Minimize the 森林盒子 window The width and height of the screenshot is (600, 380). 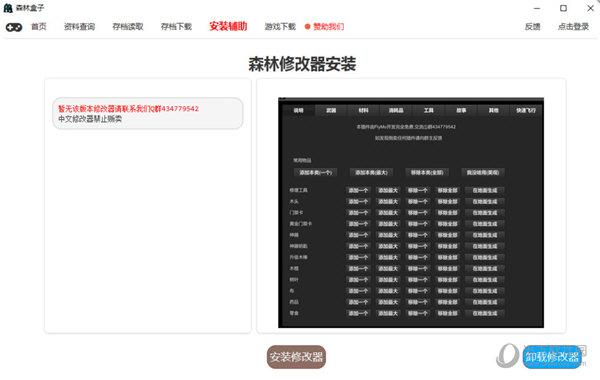[x=537, y=8]
